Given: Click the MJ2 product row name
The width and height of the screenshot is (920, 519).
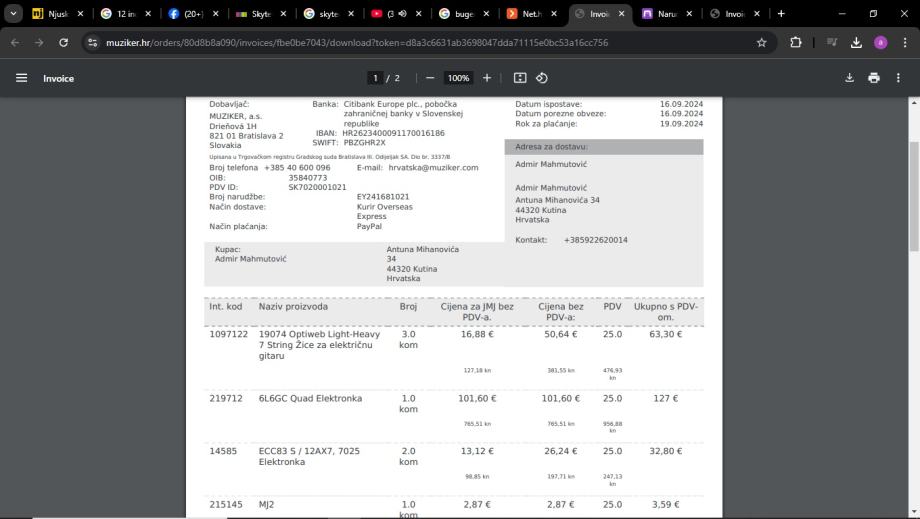Looking at the screenshot, I should tap(266, 504).
